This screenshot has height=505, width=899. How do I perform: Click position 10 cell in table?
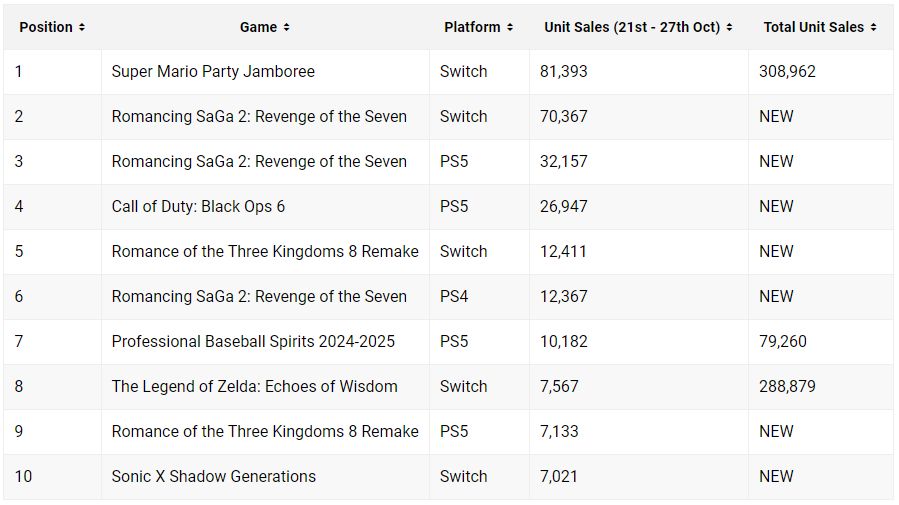(x=23, y=477)
